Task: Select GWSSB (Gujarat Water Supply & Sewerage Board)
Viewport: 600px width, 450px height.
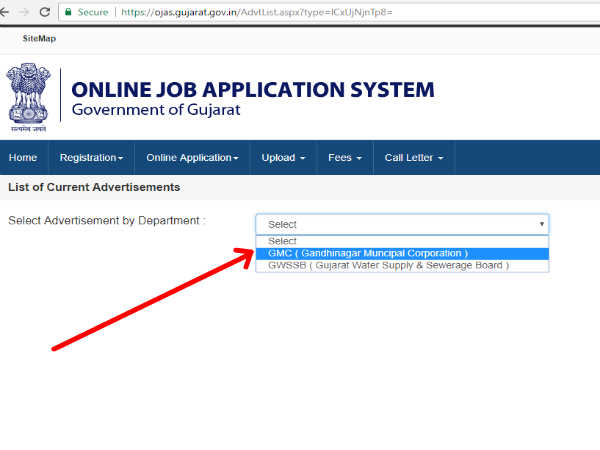Action: click(402, 265)
